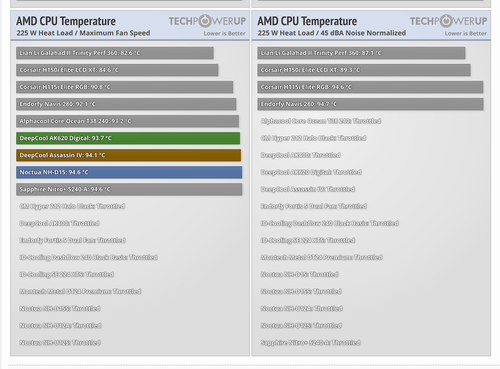Click Sapphire Nitro+ S240-A 94.6 °C bar
500x369 pixels.
(x=129, y=189)
